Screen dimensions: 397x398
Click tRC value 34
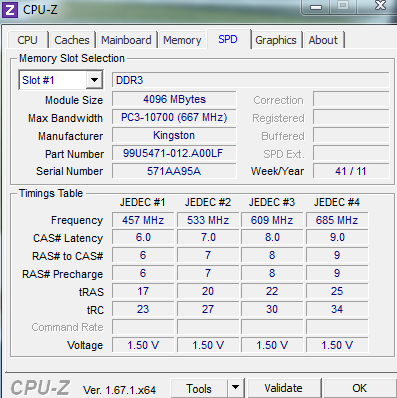pyautogui.click(x=337, y=309)
